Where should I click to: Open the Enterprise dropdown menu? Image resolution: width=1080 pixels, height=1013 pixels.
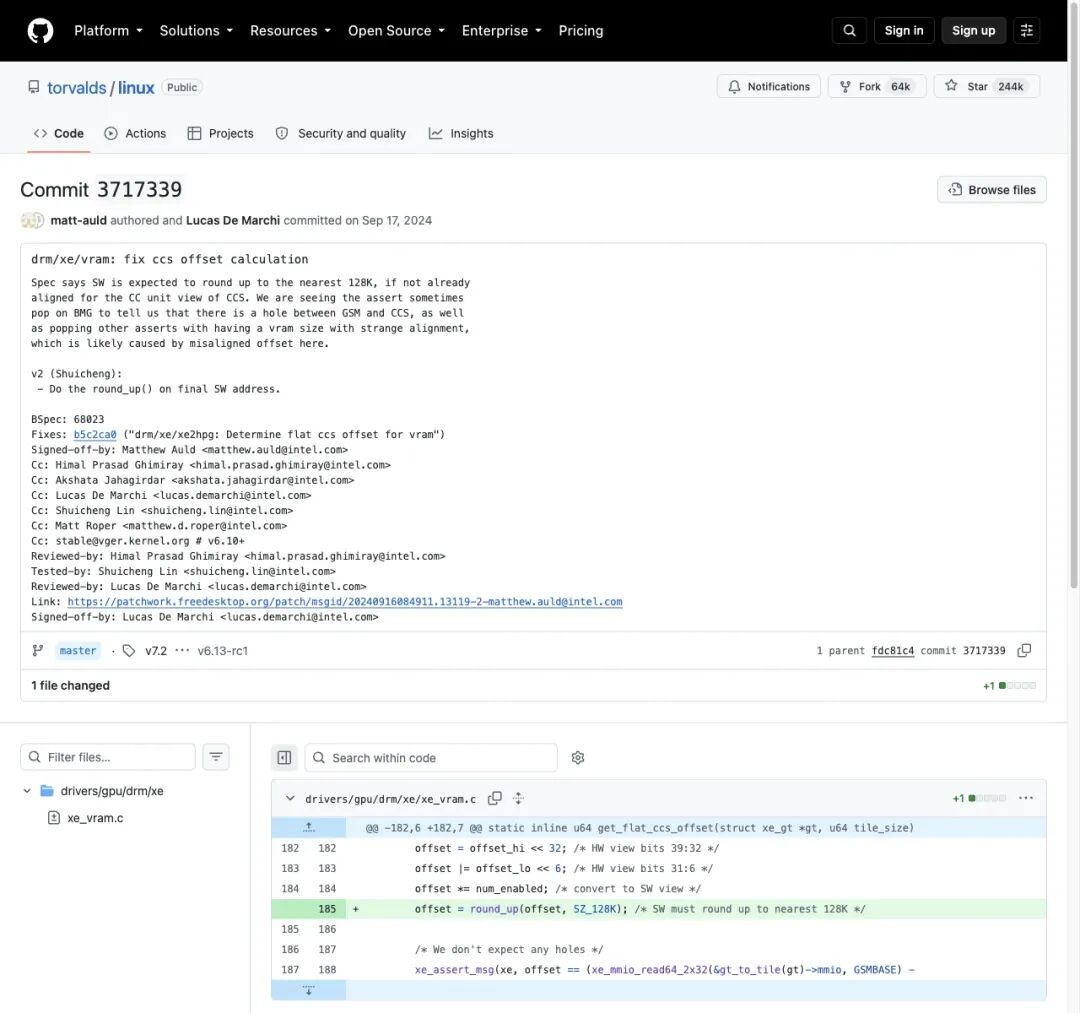[501, 31]
